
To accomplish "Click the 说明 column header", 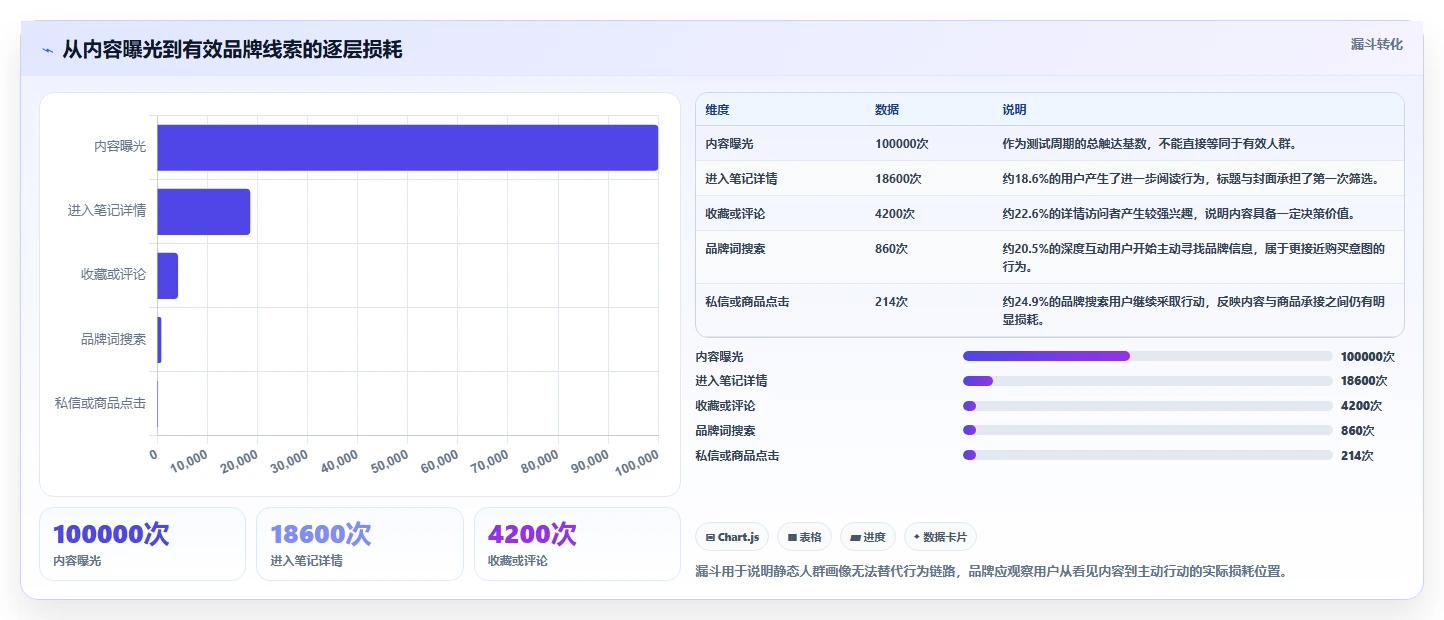I will 1015,110.
